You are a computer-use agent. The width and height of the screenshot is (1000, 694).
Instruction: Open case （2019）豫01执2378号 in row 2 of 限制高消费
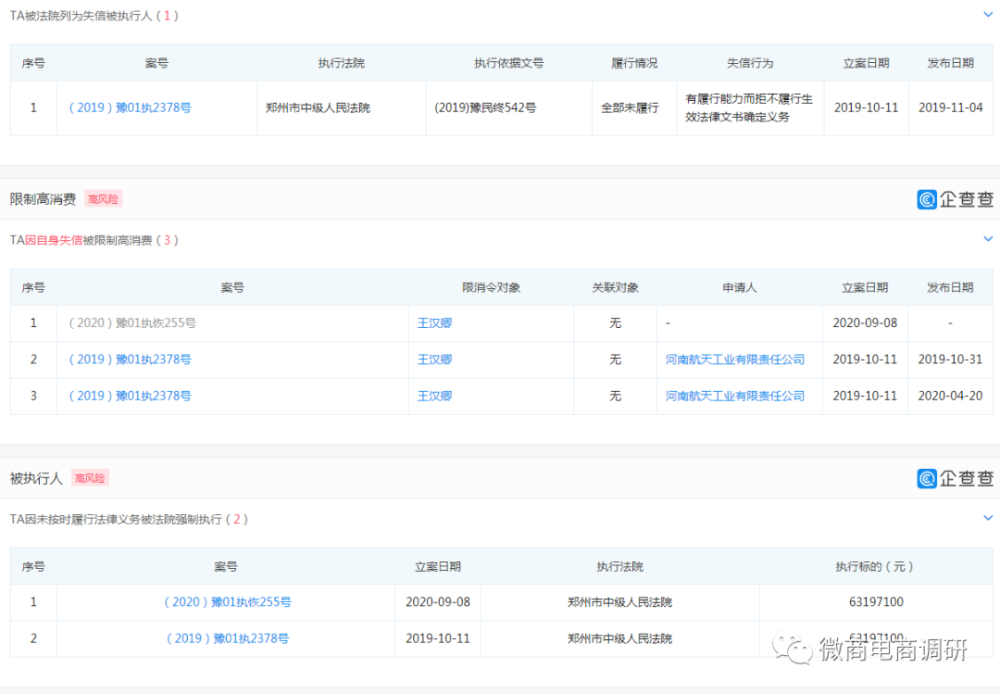coord(128,359)
